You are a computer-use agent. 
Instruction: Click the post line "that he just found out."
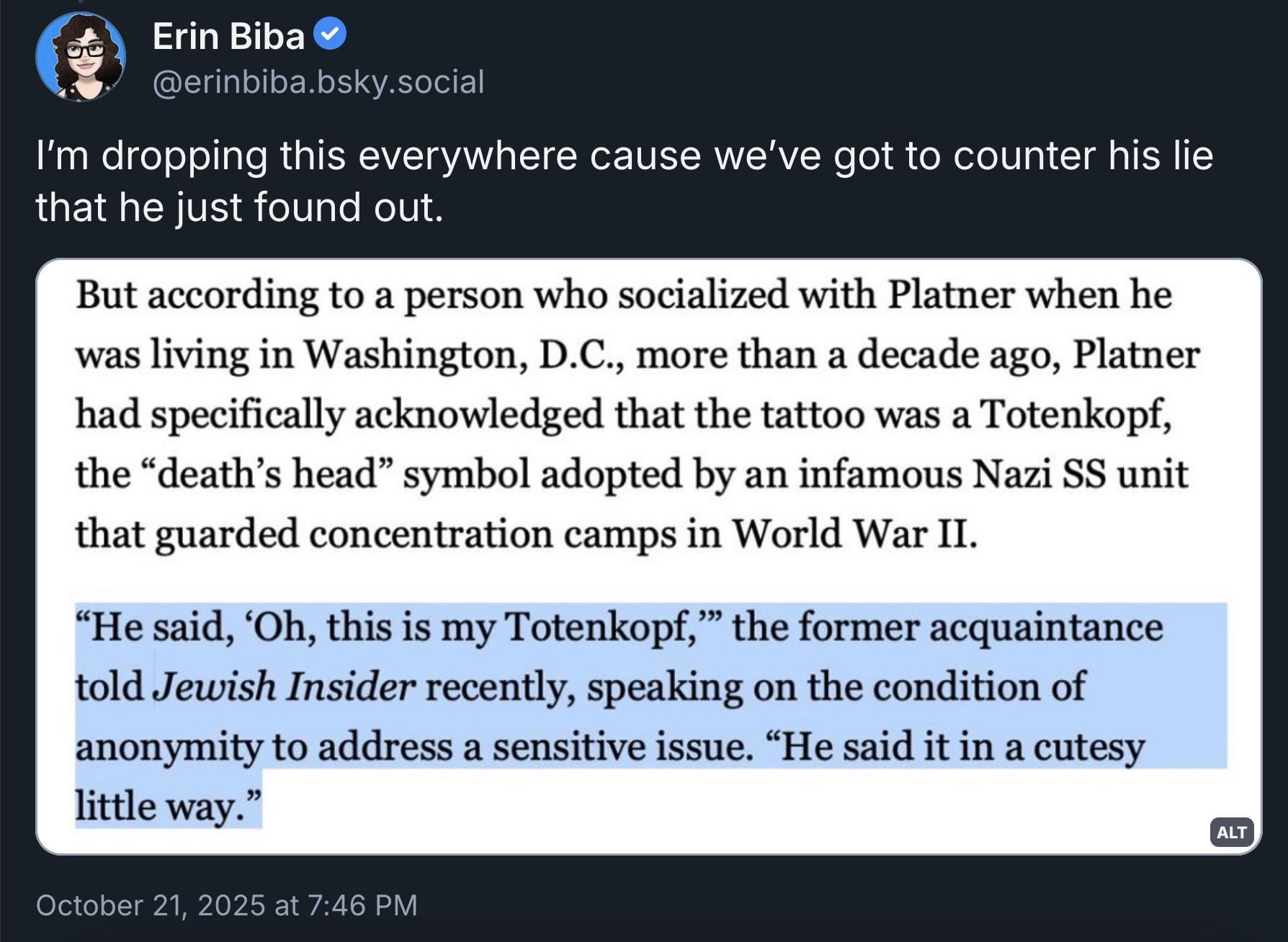(x=239, y=207)
